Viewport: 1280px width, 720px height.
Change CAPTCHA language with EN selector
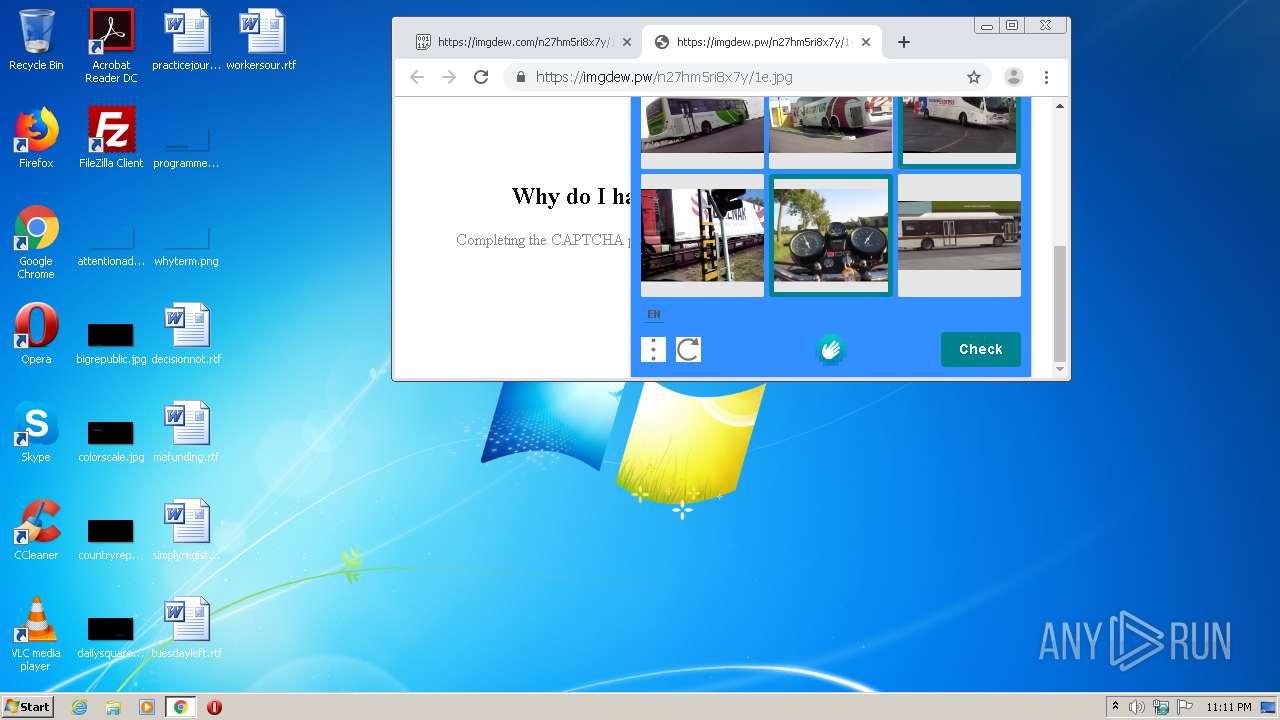coord(653,314)
